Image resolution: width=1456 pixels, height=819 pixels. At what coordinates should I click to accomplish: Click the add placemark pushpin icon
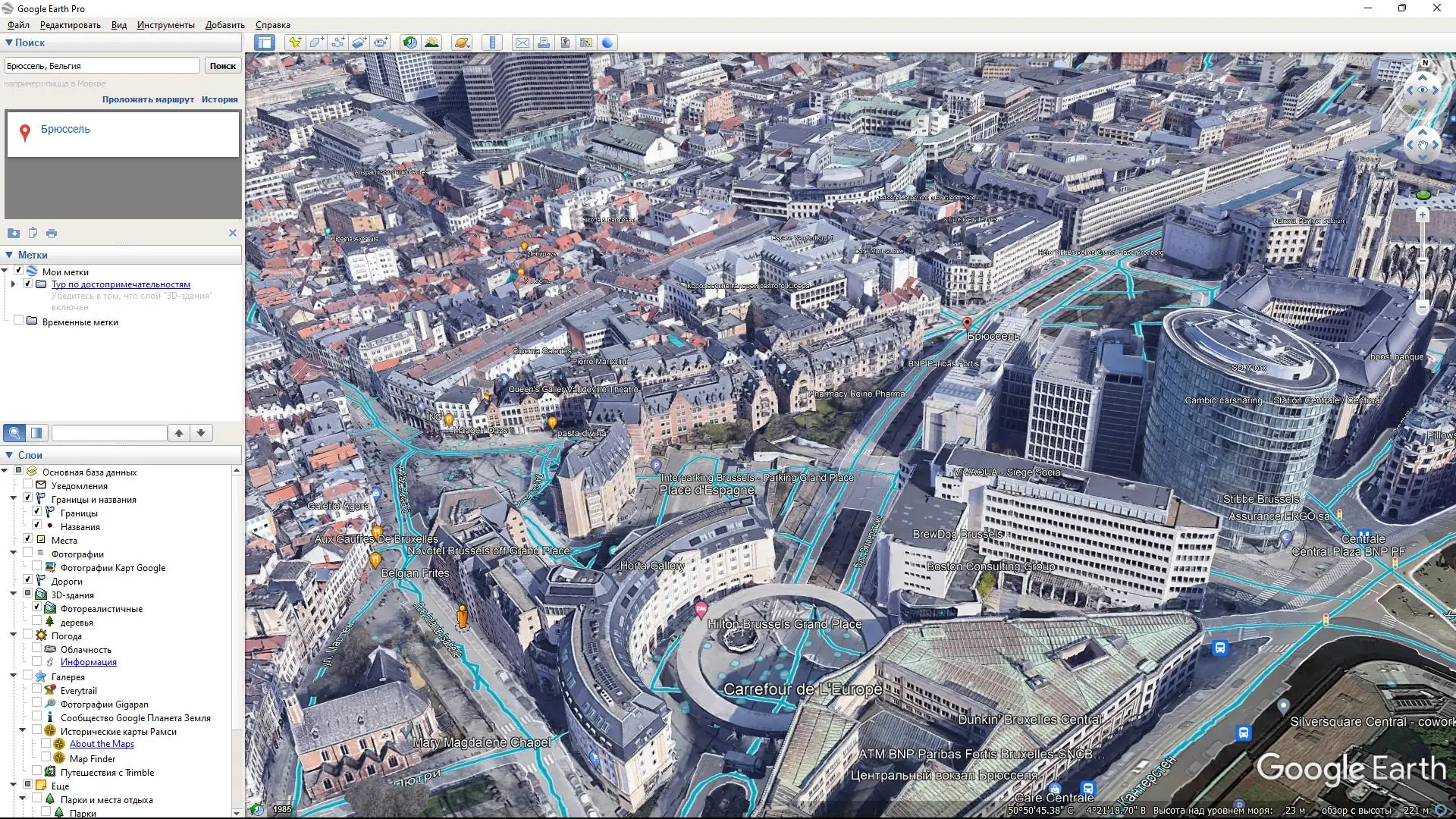point(295,42)
